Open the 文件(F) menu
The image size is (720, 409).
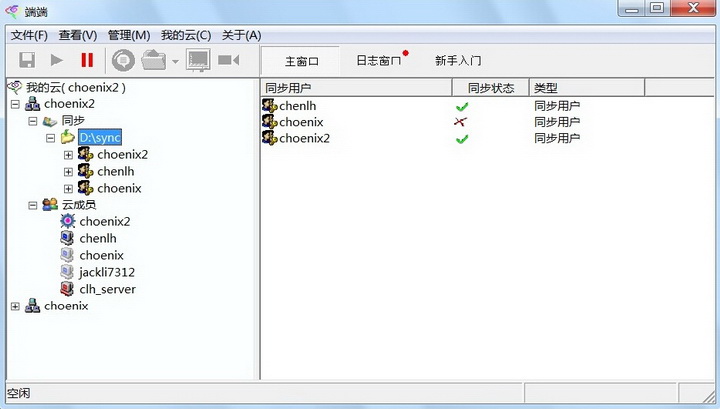tap(29, 35)
